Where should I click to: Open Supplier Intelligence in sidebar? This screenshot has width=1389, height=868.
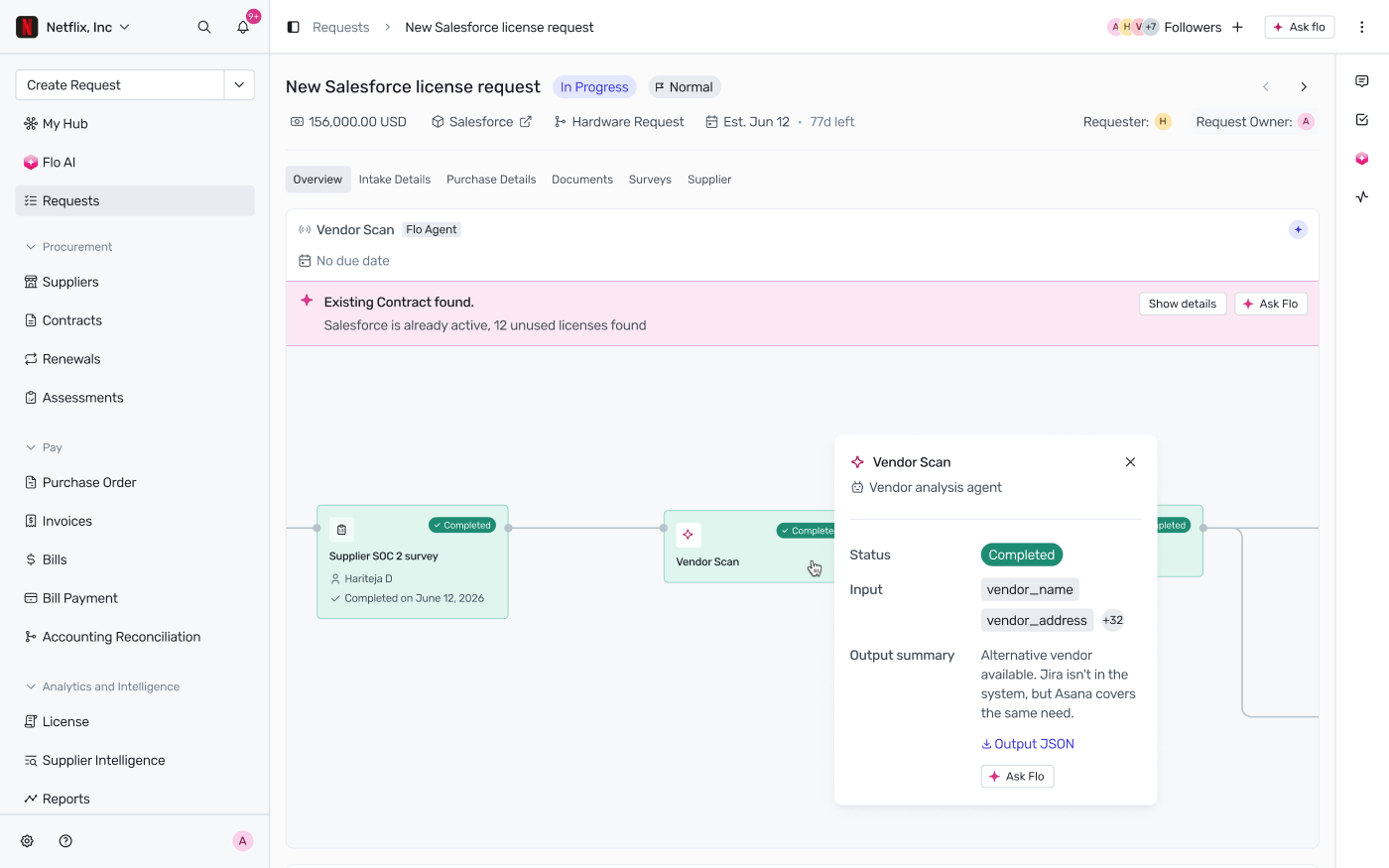(135, 761)
